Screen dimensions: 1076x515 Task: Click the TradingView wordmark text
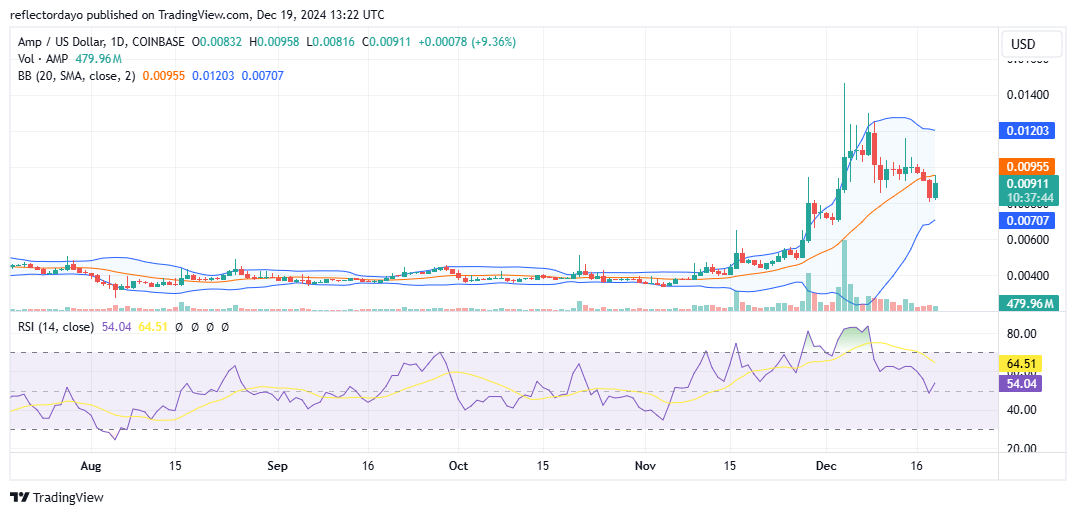pyautogui.click(x=67, y=498)
